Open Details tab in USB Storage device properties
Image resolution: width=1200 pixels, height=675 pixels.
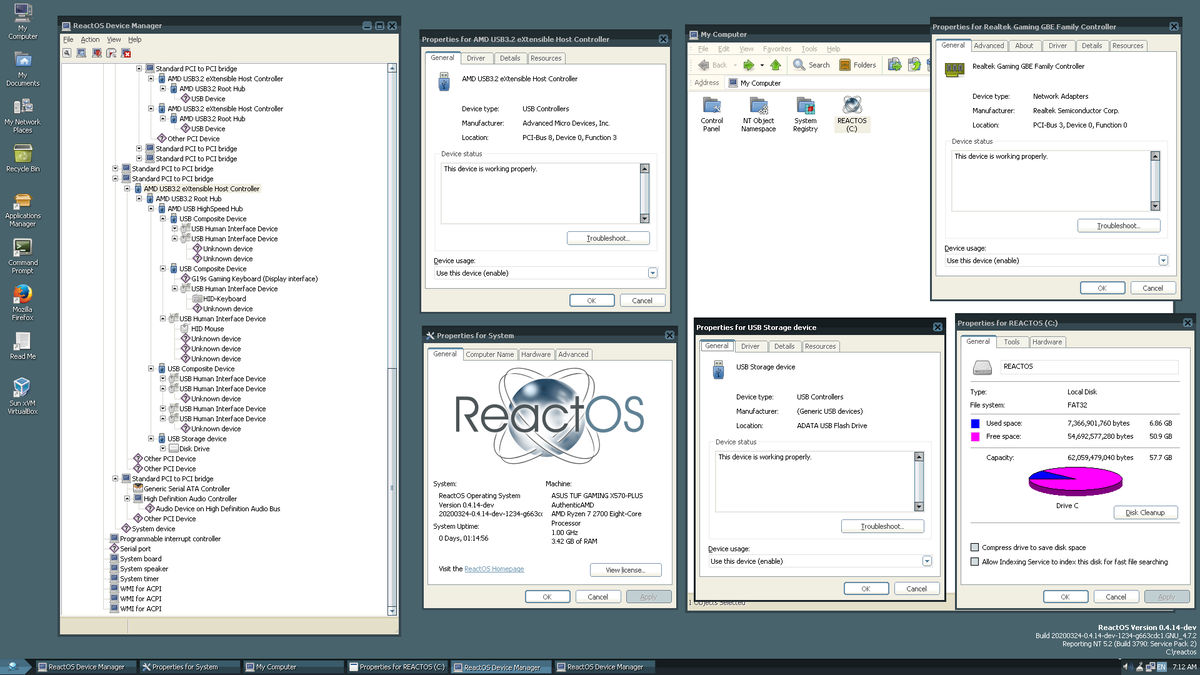[784, 346]
